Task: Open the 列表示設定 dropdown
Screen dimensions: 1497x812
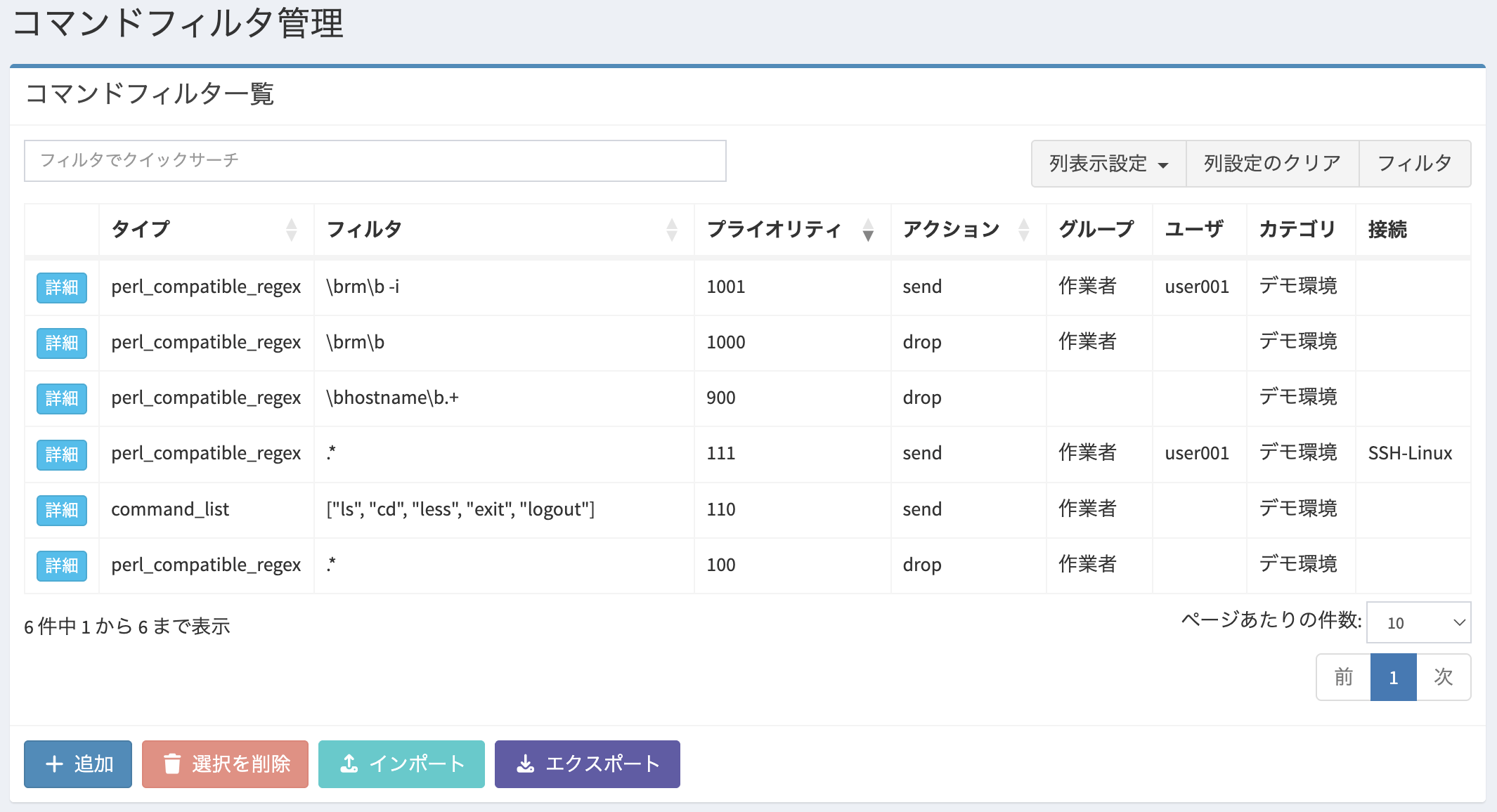Action: pos(1108,164)
